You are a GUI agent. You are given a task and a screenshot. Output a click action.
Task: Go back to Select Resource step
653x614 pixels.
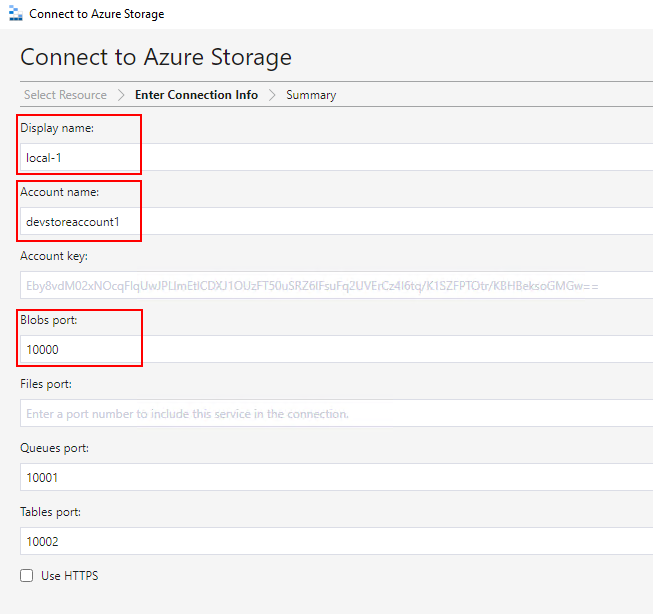65,95
